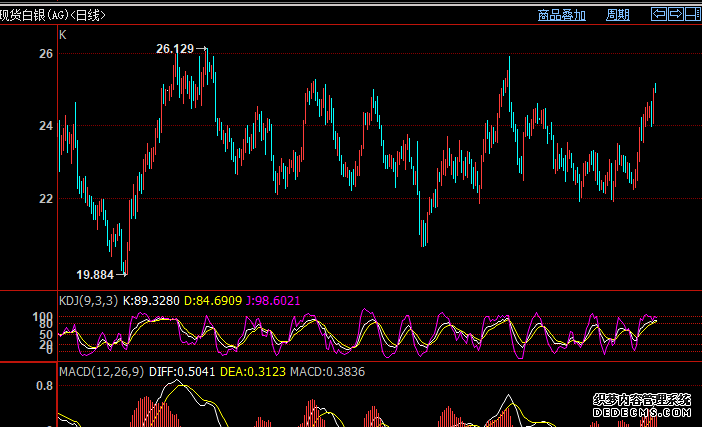Click the 现货白银(AG)<日线> title
Image resolution: width=702 pixels, height=427 pixels.
point(53,15)
